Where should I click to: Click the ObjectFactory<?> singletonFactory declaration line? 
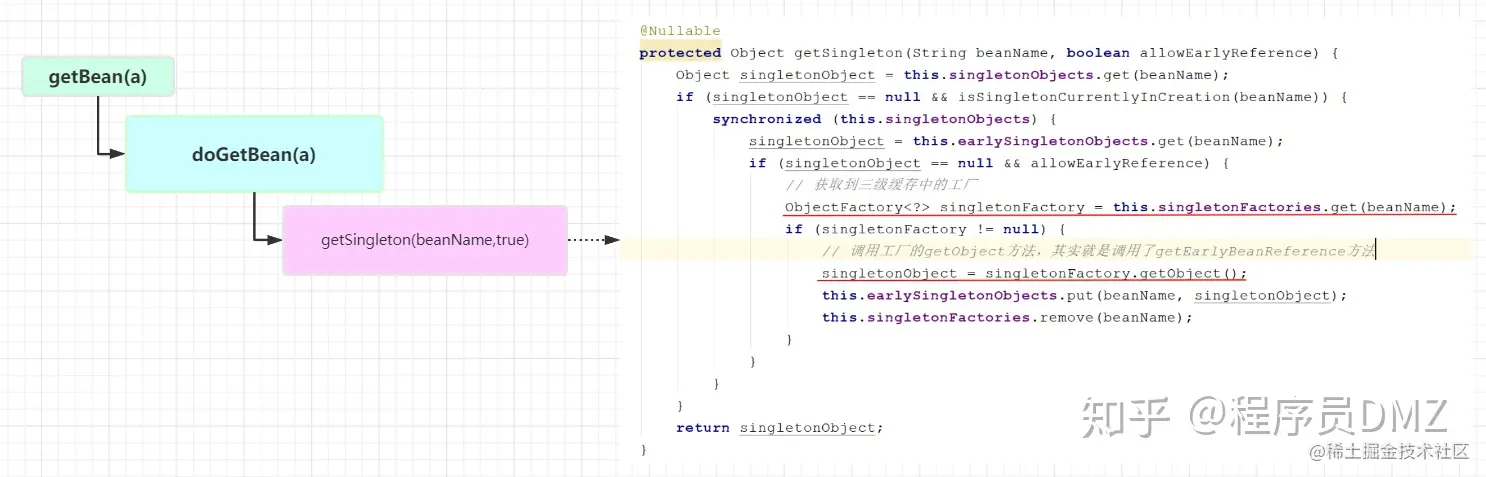(x=1121, y=207)
